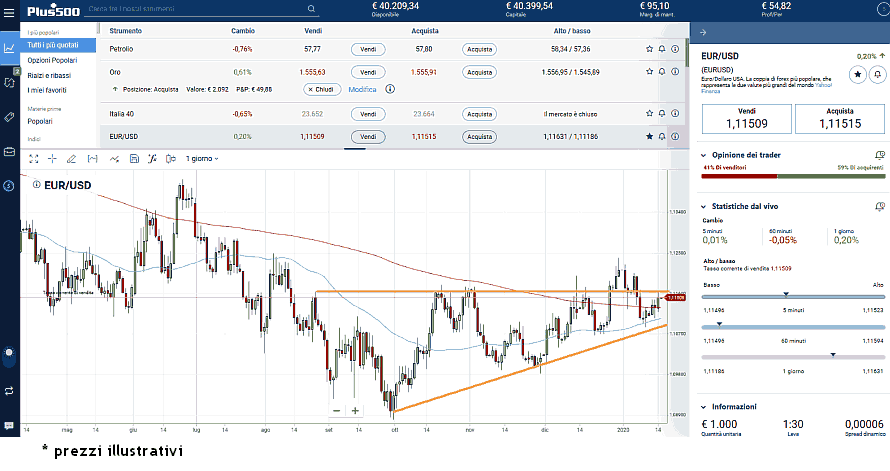Open info icon for Italia 40 row
This screenshot has height=471, width=890.
(675, 114)
